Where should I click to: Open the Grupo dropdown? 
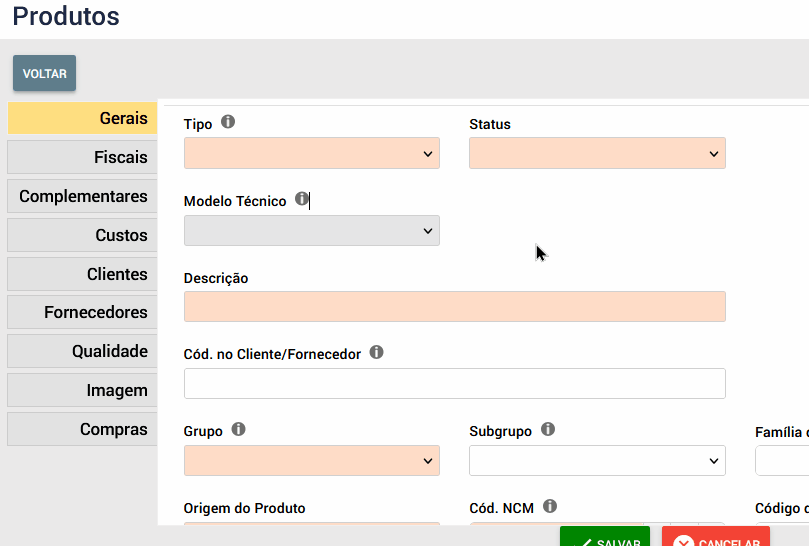tap(312, 460)
